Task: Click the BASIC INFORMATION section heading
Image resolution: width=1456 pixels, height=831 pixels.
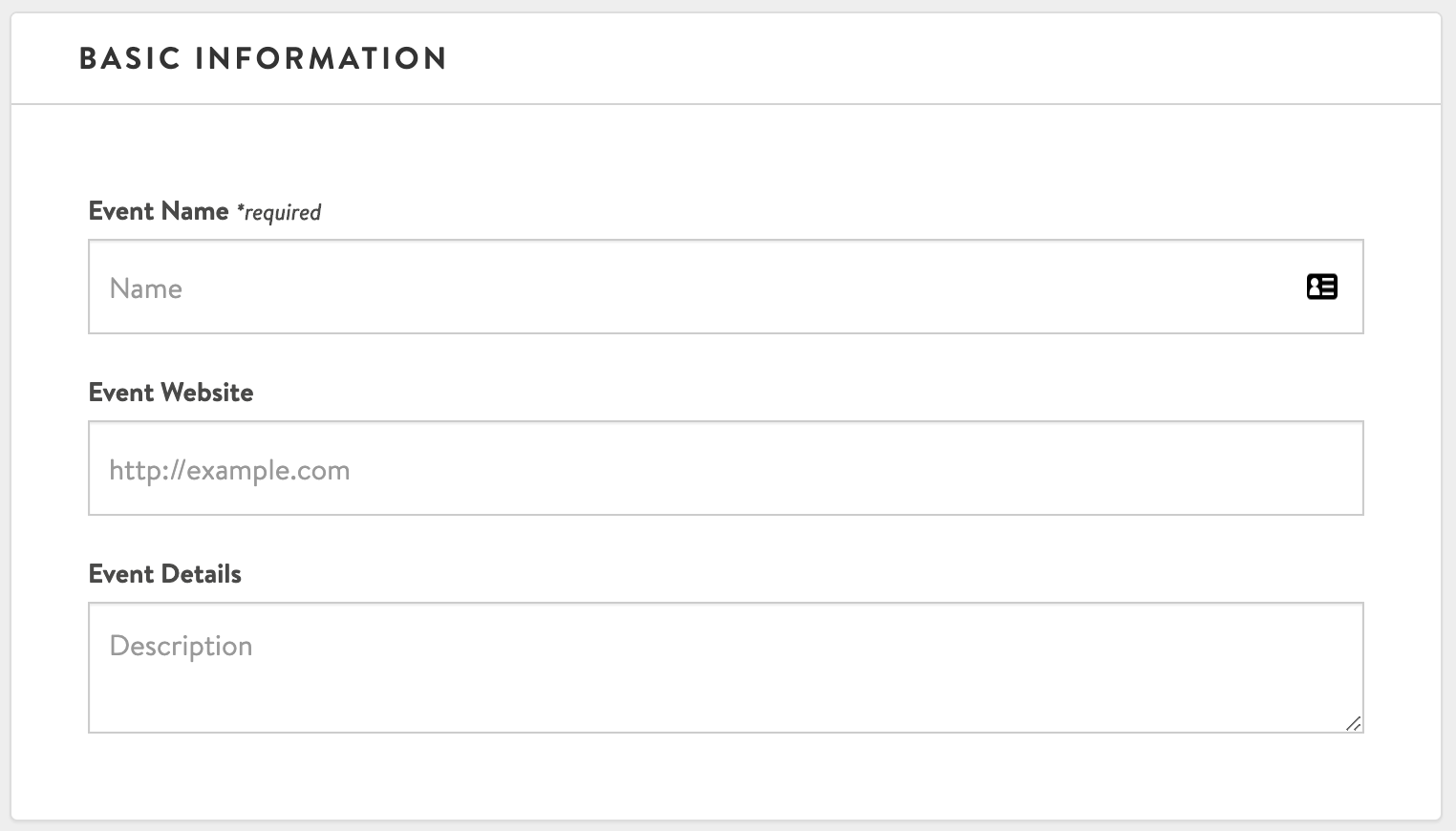Action: pyautogui.click(x=264, y=58)
